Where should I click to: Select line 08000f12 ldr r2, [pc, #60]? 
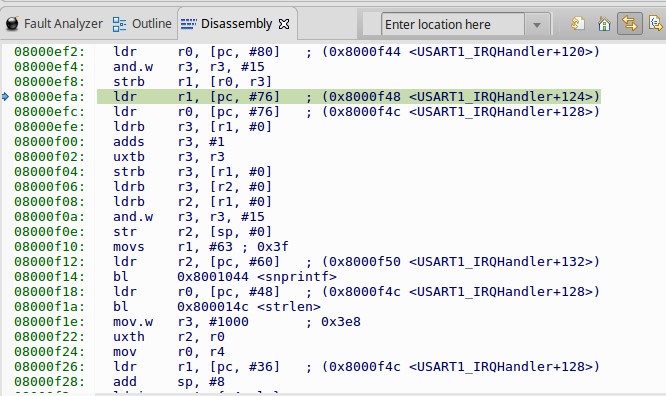tap(306, 262)
